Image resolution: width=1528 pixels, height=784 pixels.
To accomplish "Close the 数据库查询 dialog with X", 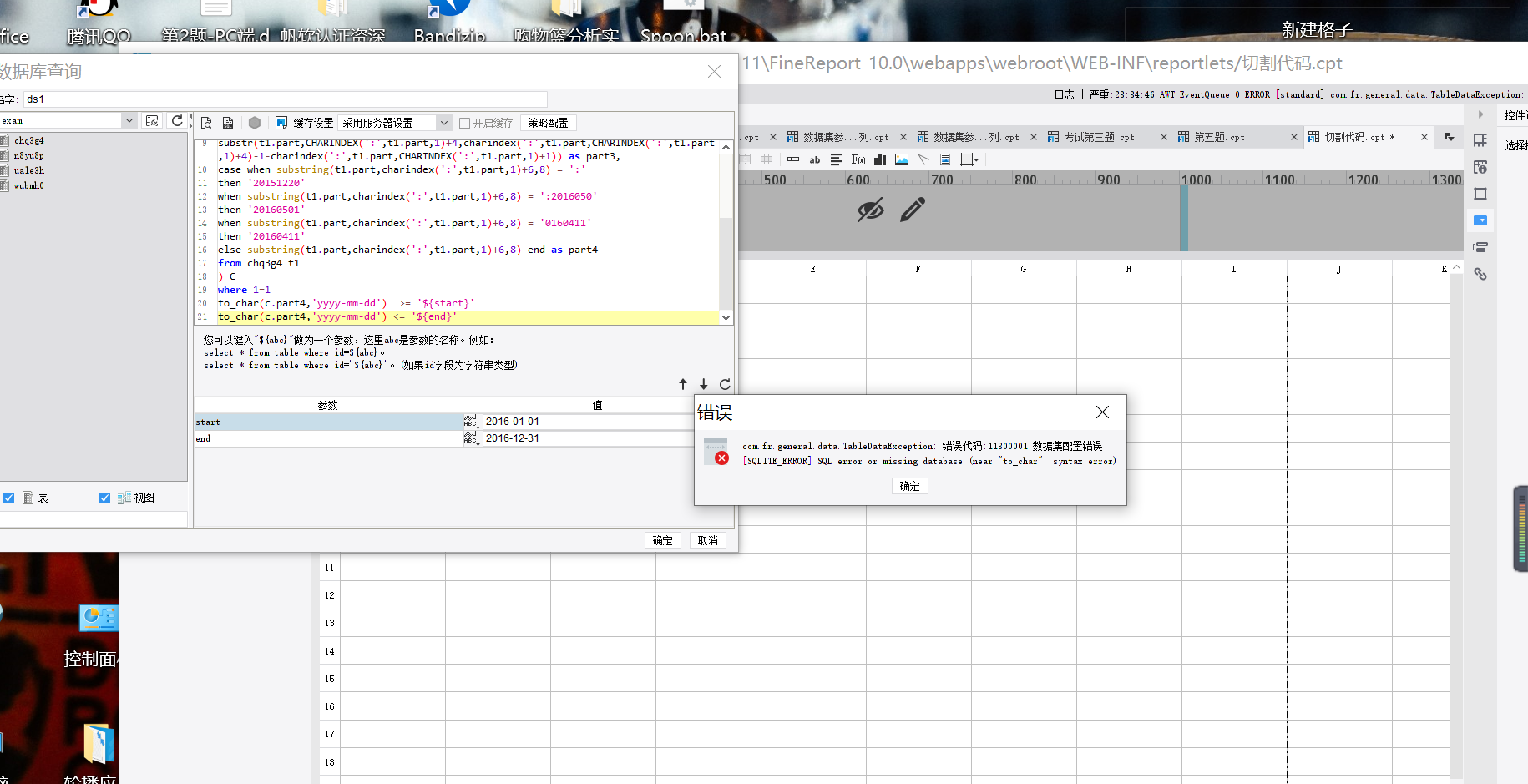I will 714,72.
